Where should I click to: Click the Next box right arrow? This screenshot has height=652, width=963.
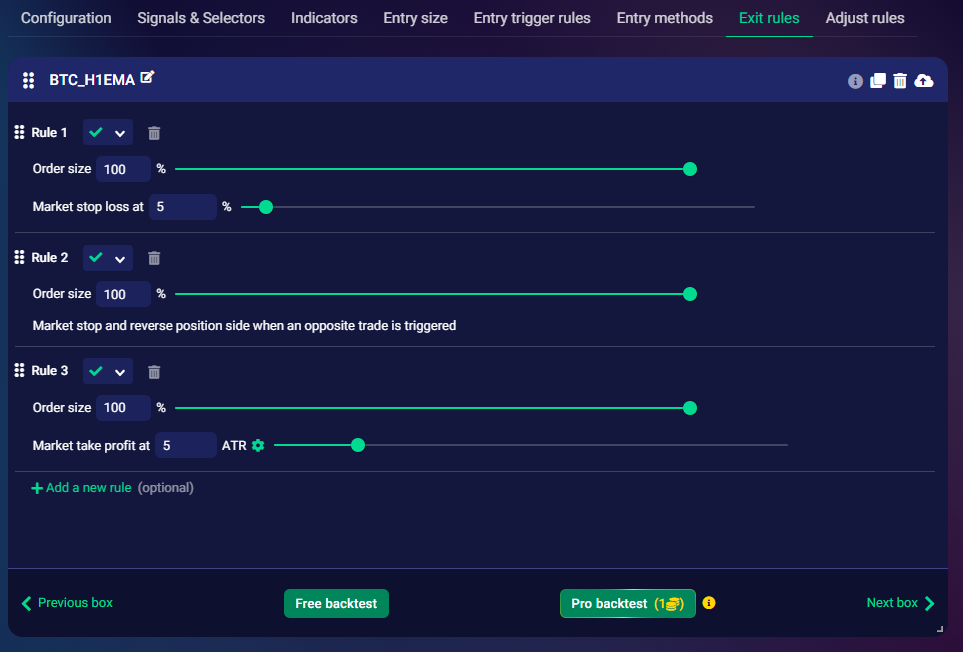(x=929, y=603)
